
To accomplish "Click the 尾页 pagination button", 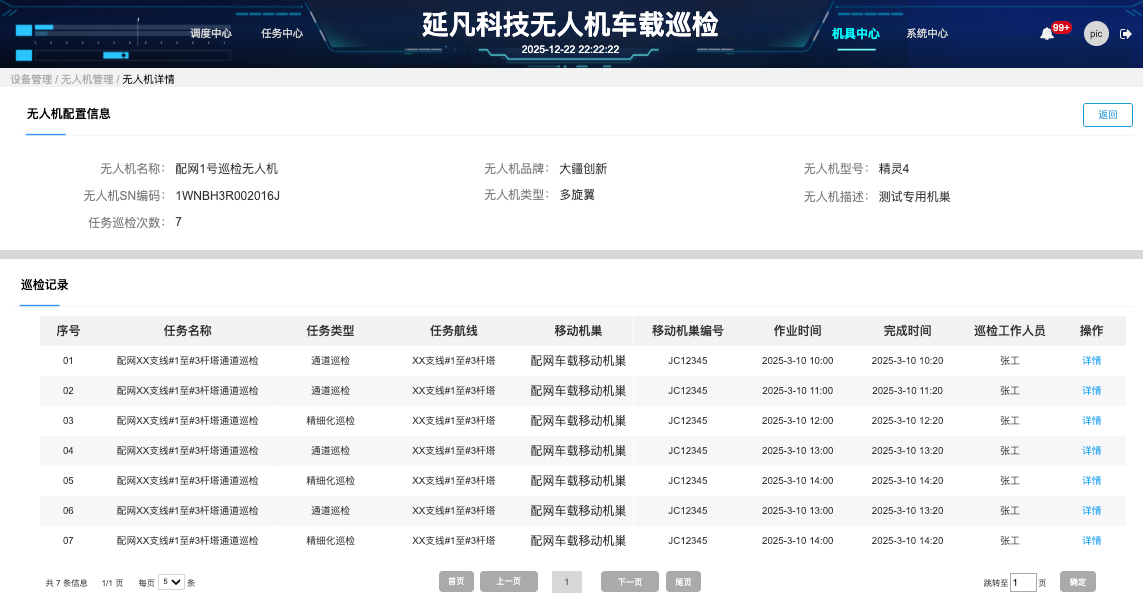I will pos(683,581).
